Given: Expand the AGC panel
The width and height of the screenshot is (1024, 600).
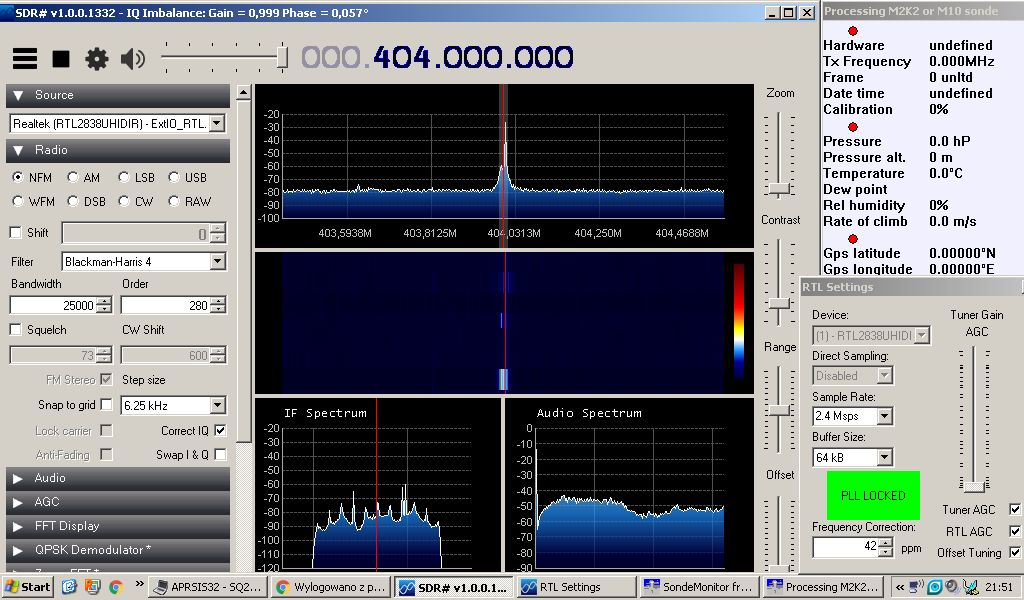Looking at the screenshot, I should point(118,502).
